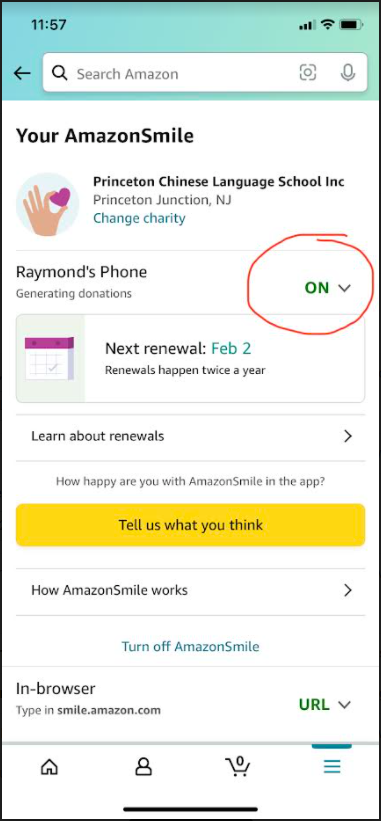
Task: Toggle Raymond's Phone ON status
Action: (x=317, y=287)
